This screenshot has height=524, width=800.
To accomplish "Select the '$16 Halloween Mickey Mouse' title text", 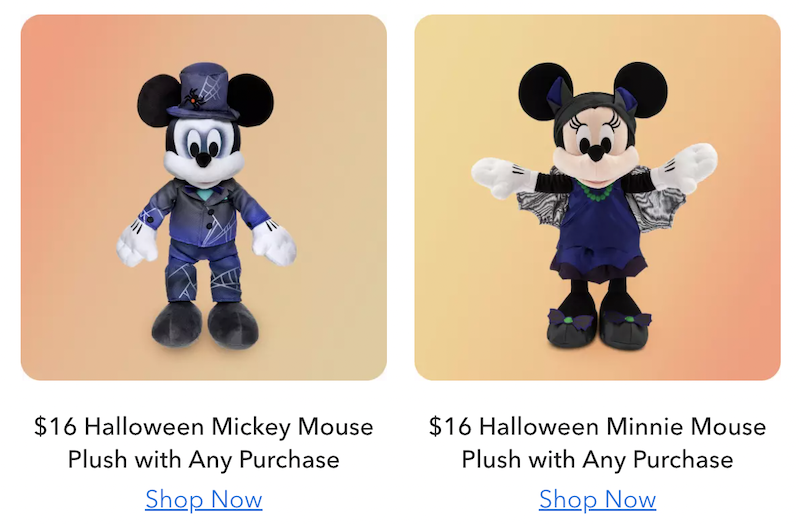I will [x=204, y=427].
